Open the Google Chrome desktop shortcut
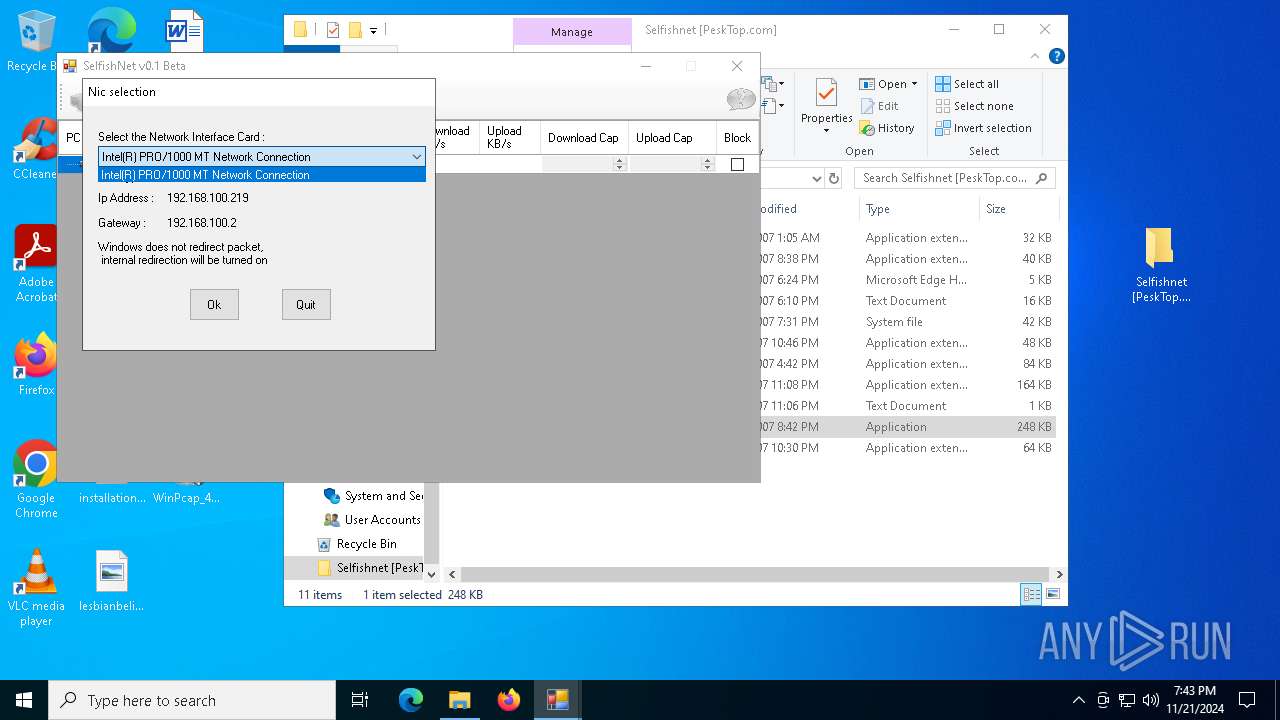The image size is (1280, 720). pyautogui.click(x=36, y=479)
